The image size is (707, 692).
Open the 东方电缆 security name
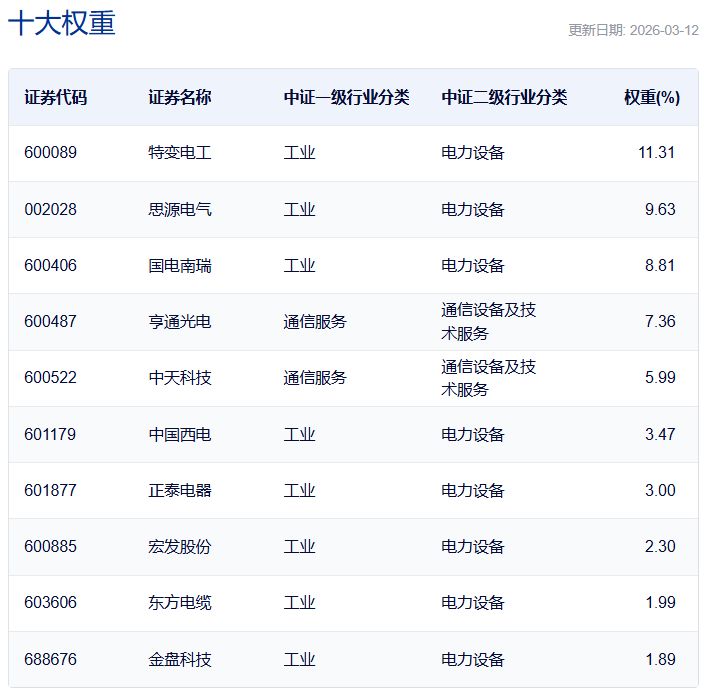pos(180,603)
